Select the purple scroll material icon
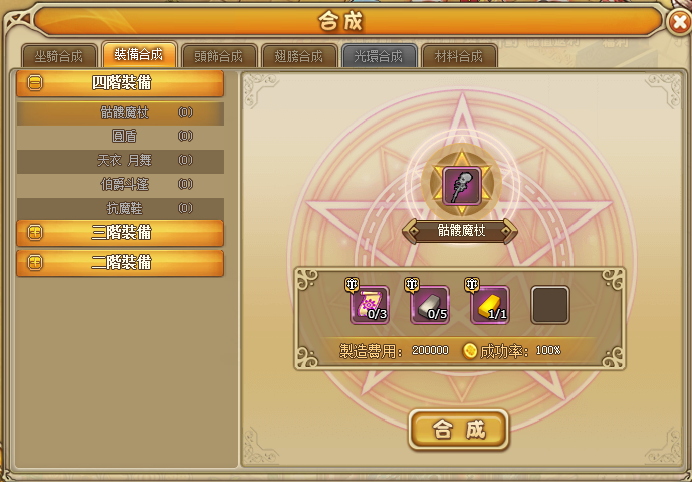 (x=370, y=305)
